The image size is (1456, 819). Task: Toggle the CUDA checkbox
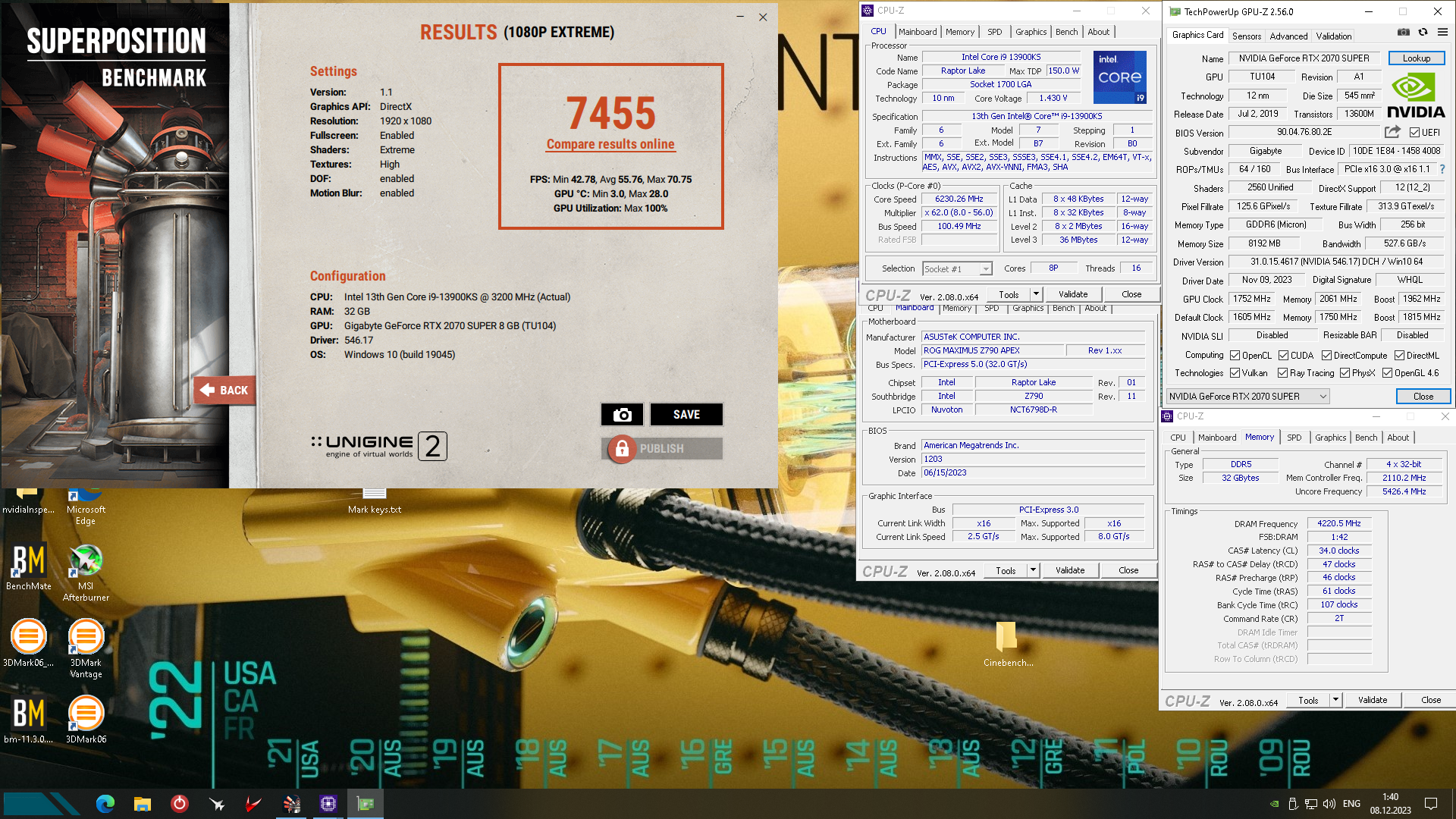[1284, 356]
